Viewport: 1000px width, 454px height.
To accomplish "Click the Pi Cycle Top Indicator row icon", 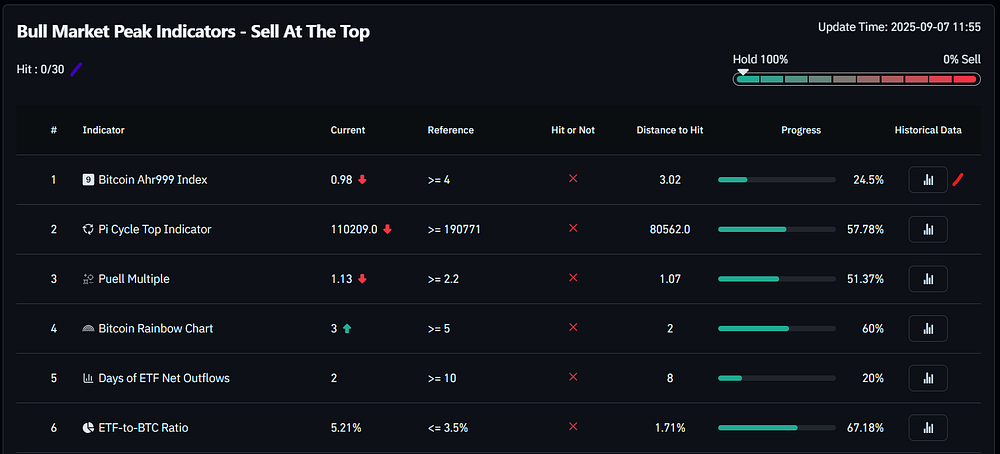I will pos(89,230).
